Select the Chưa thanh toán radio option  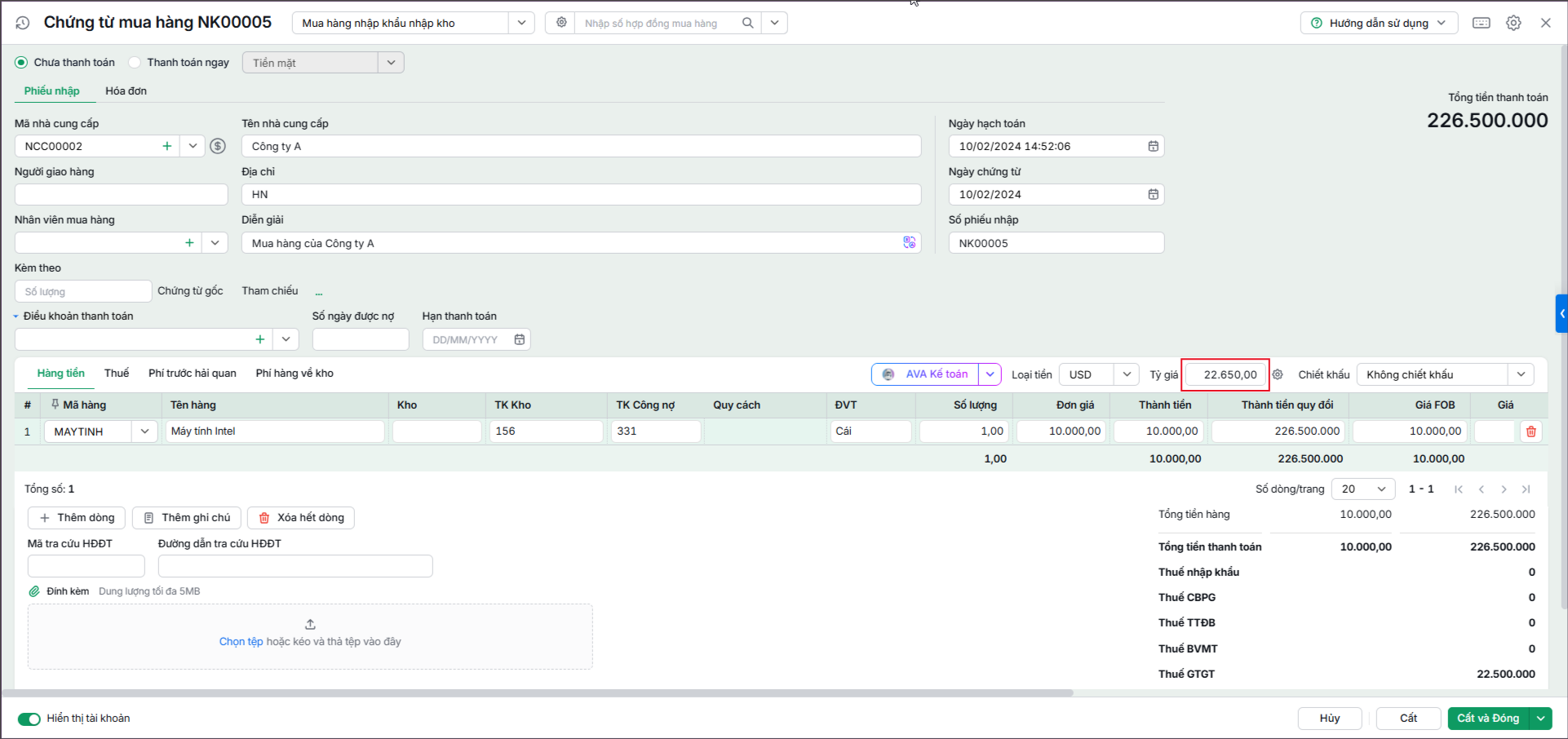click(x=21, y=62)
